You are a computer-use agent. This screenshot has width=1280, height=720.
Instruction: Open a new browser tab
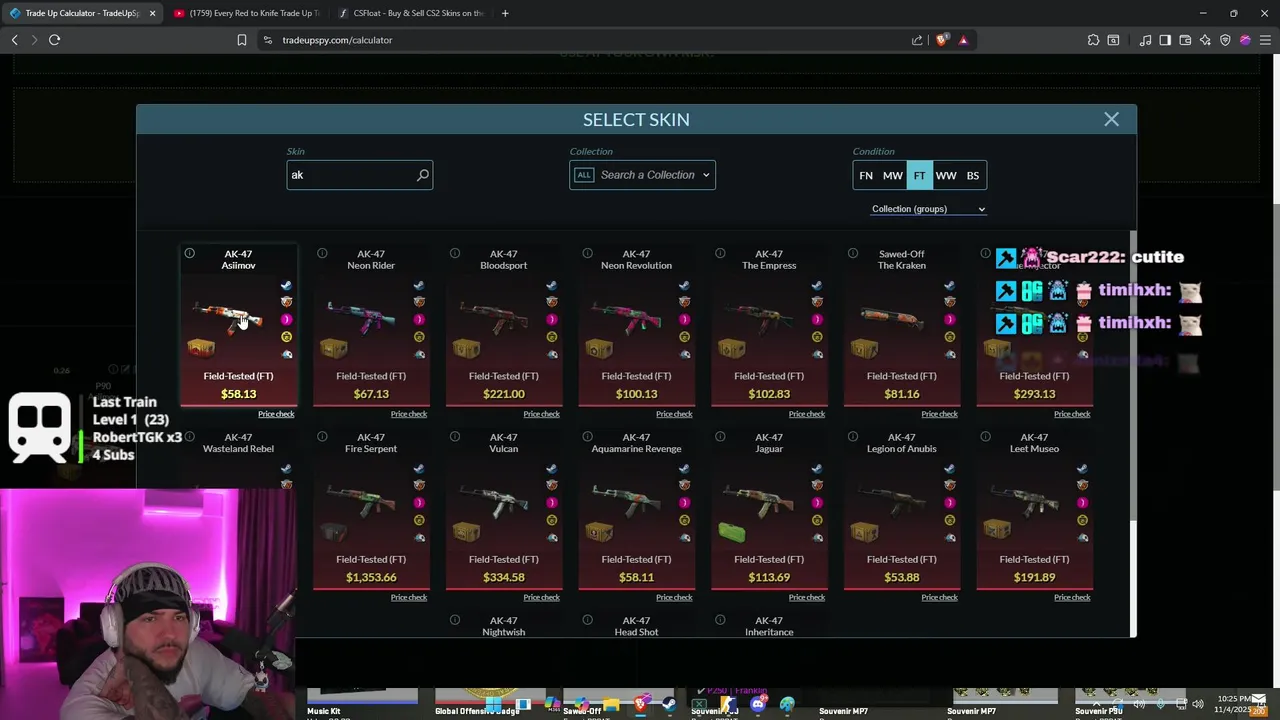coord(505,13)
